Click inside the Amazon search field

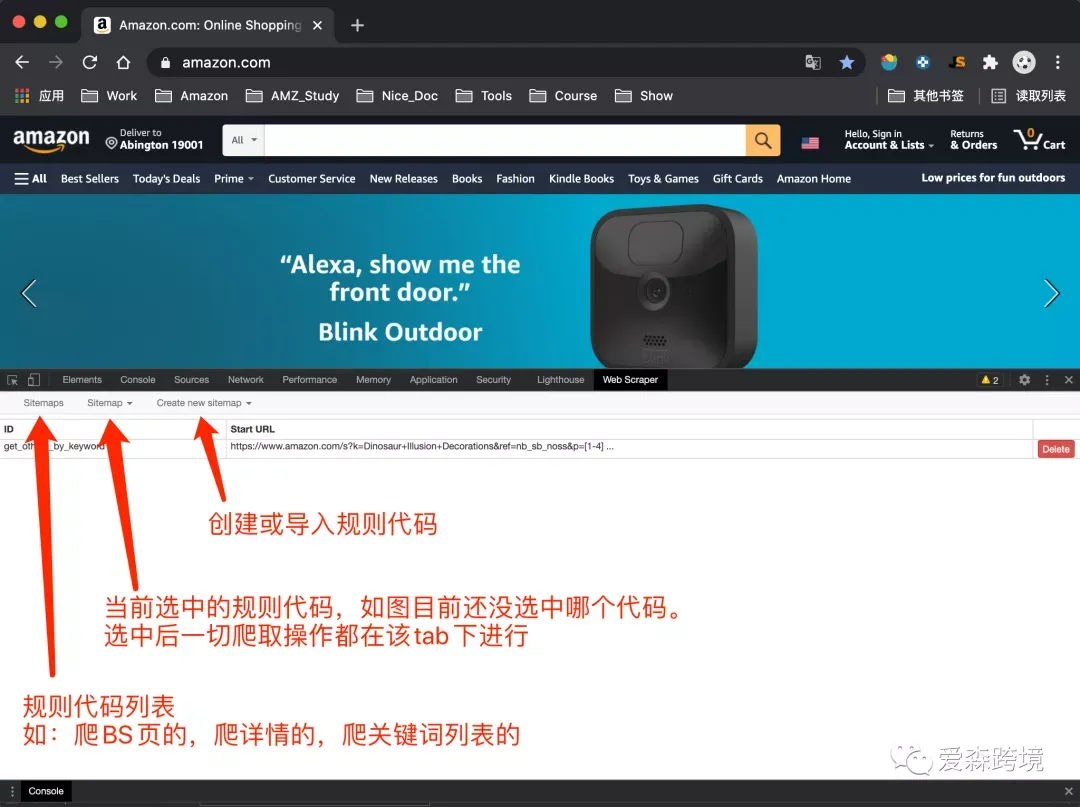[505, 140]
